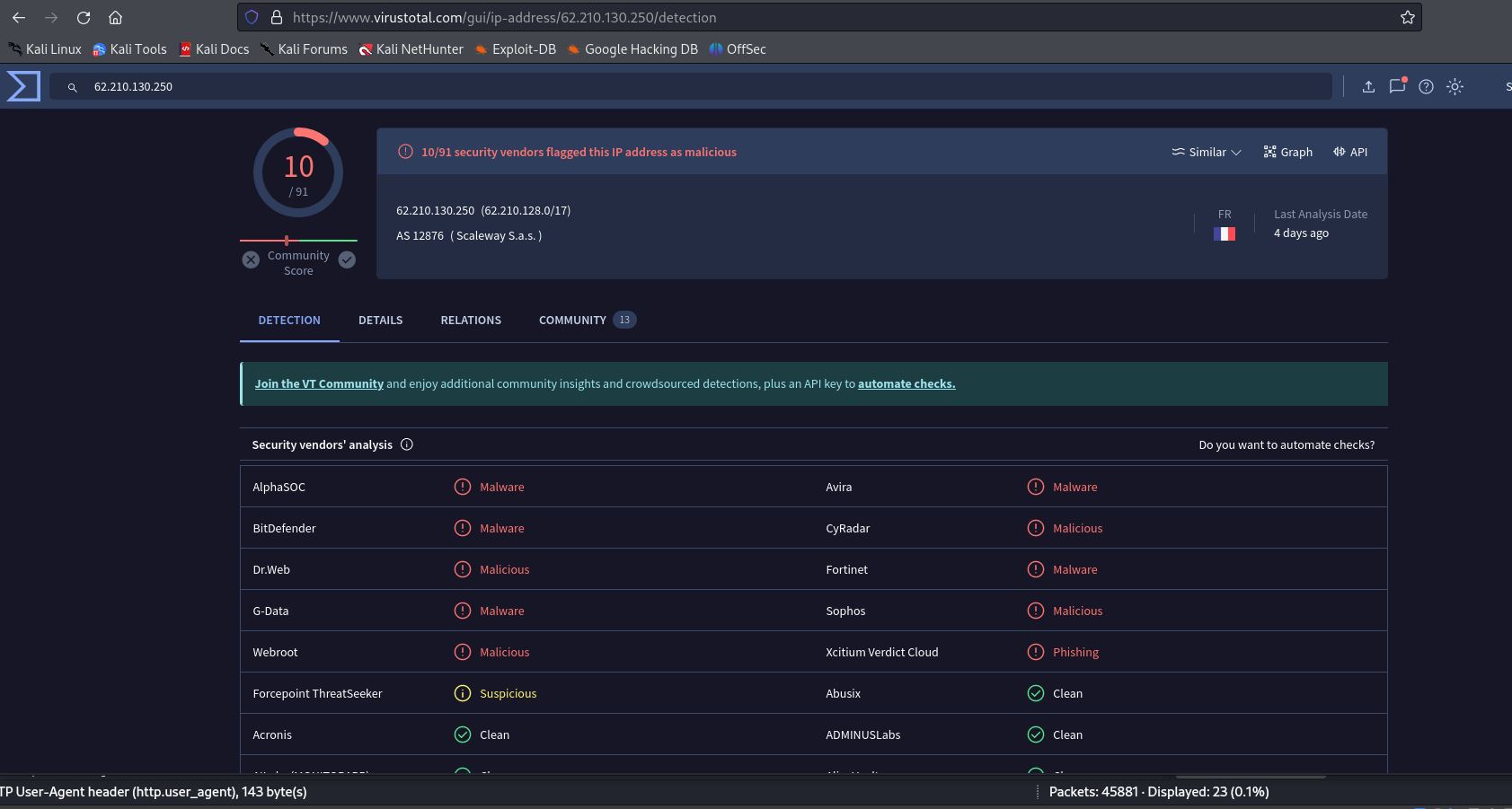Open the COMMUNITY tab
This screenshot has width=1512, height=809.
588,320
